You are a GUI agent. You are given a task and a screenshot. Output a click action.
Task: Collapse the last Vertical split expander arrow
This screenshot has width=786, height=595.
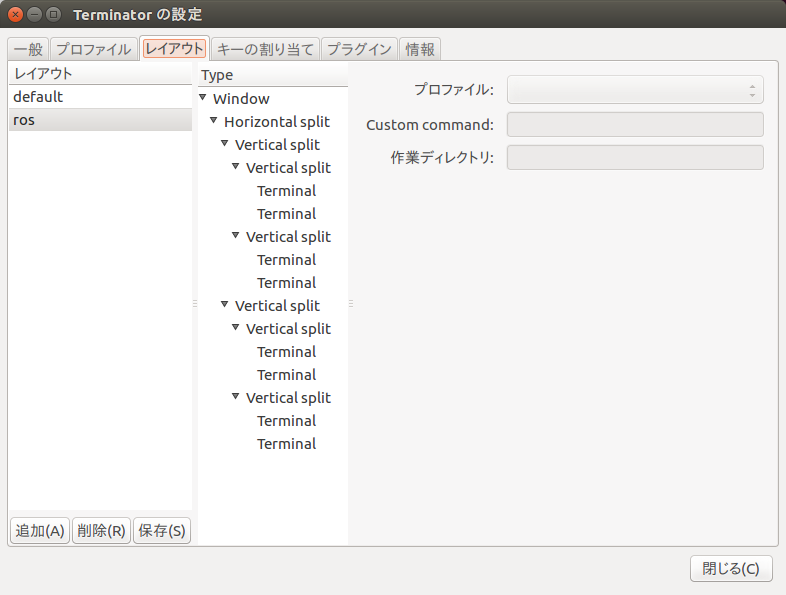click(x=236, y=396)
